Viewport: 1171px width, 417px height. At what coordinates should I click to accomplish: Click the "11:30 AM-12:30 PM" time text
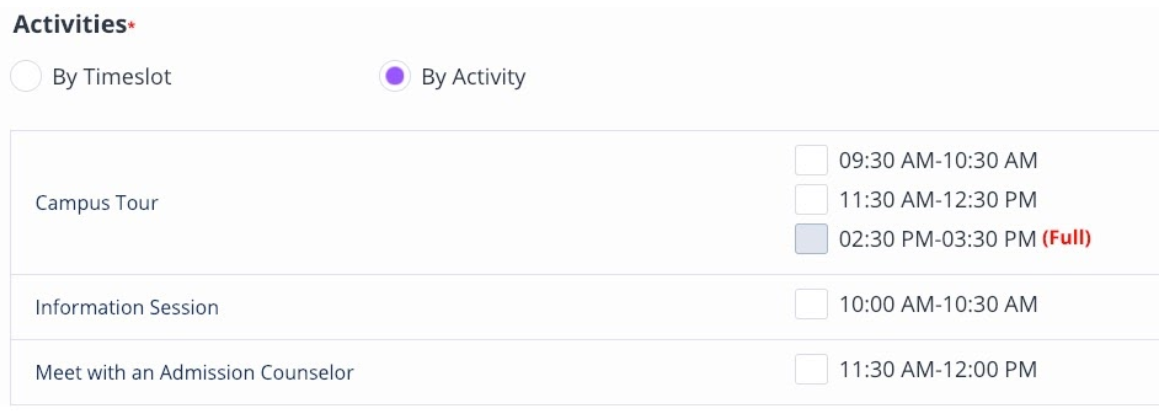point(938,200)
